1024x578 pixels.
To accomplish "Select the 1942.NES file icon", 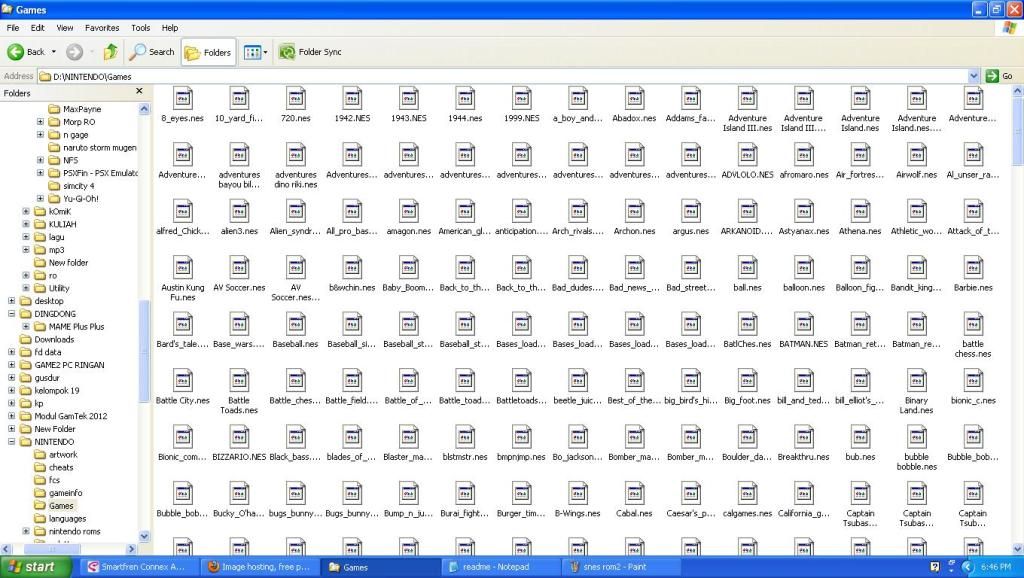I will 352,99.
